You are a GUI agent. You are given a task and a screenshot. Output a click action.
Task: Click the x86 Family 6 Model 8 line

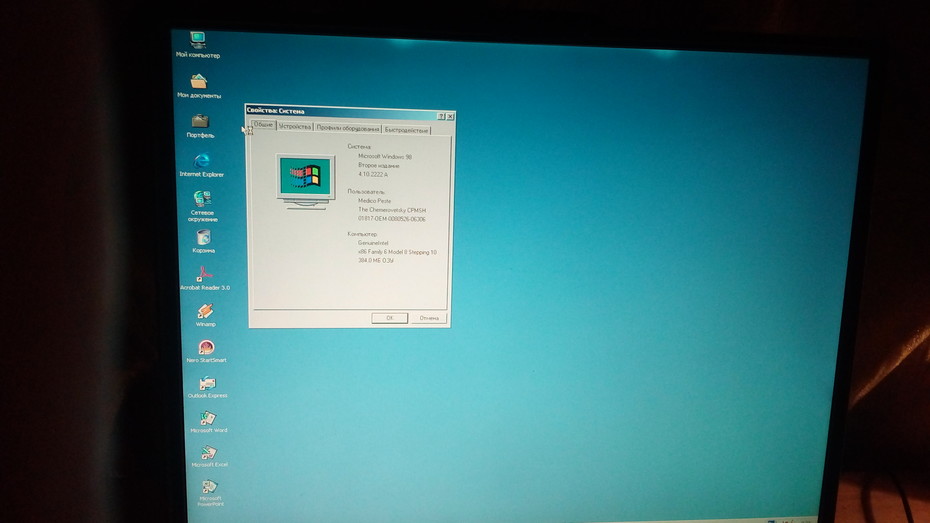click(x=397, y=252)
